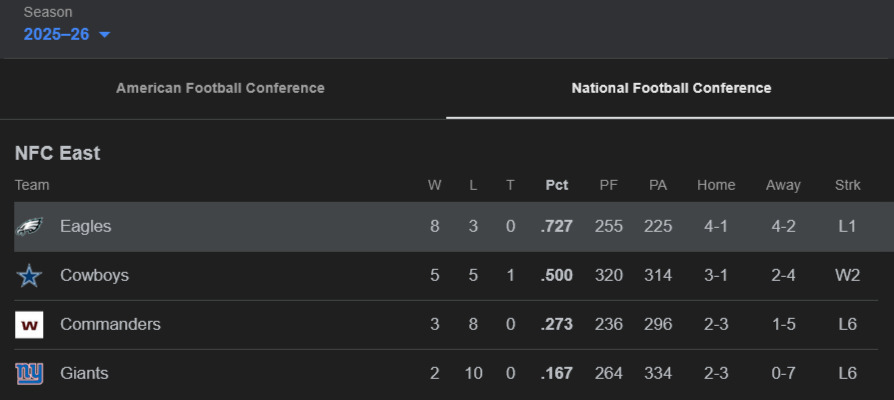The height and width of the screenshot is (400, 894).
Task: Click the Giants NY logo icon
Action: click(29, 374)
